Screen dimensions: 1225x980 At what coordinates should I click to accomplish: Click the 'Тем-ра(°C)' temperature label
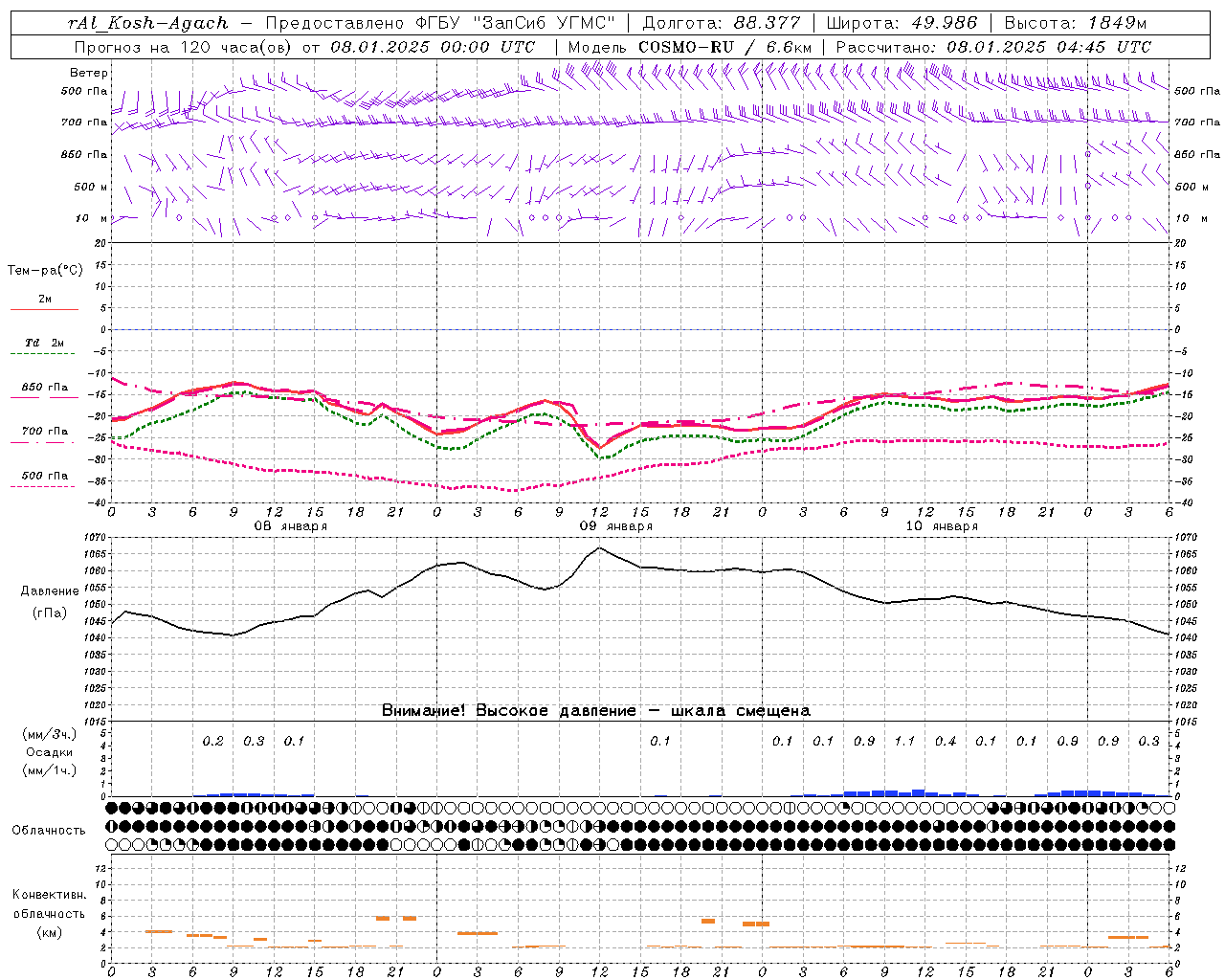(45, 271)
